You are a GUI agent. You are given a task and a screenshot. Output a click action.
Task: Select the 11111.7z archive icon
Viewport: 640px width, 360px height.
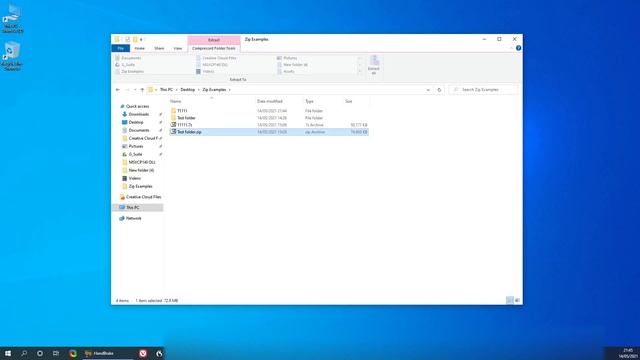[x=173, y=124]
